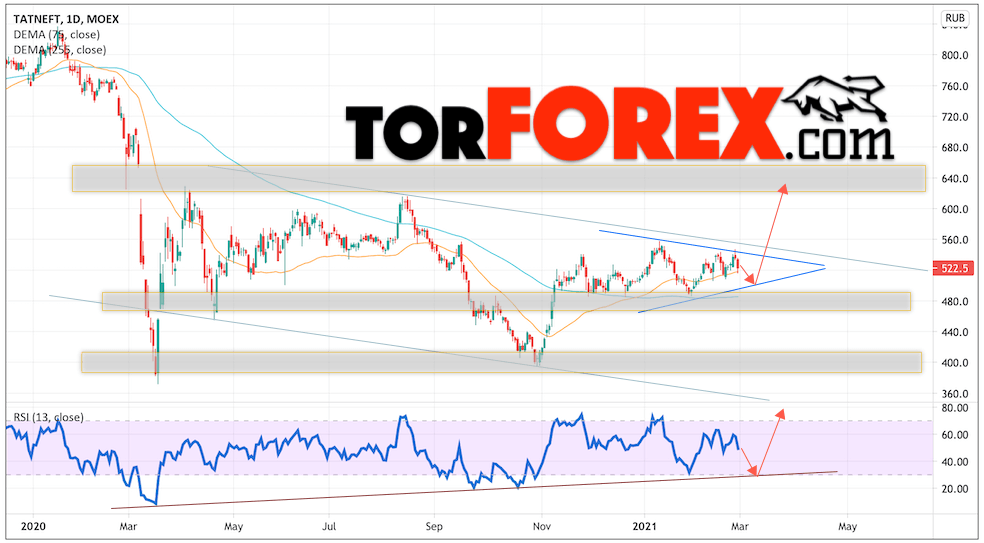Screen dimensions: 984x543
Task: Select the DEMA (255, close) indicator label
Action: [59, 50]
